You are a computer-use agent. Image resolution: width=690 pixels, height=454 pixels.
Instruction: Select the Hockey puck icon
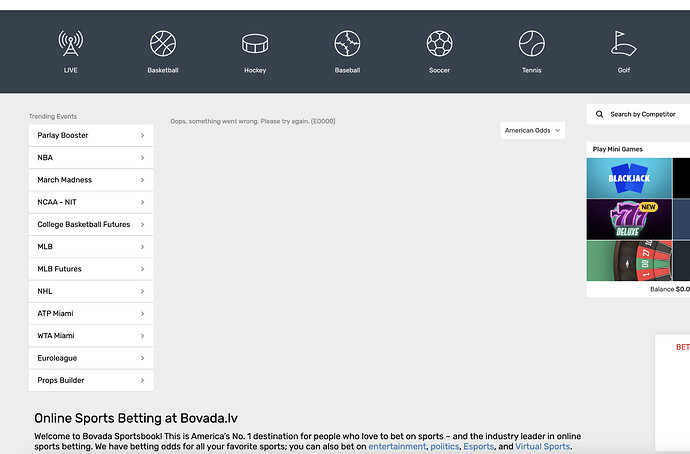[x=255, y=44]
